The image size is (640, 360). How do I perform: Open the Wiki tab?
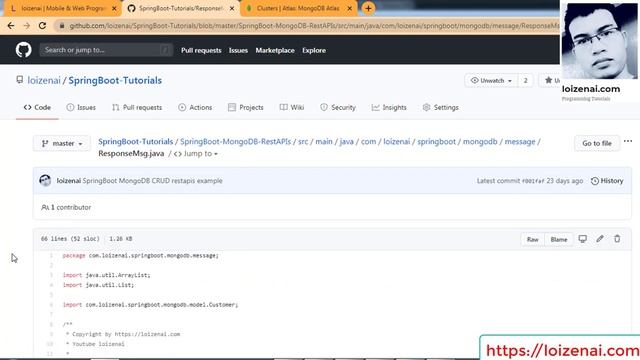292,107
